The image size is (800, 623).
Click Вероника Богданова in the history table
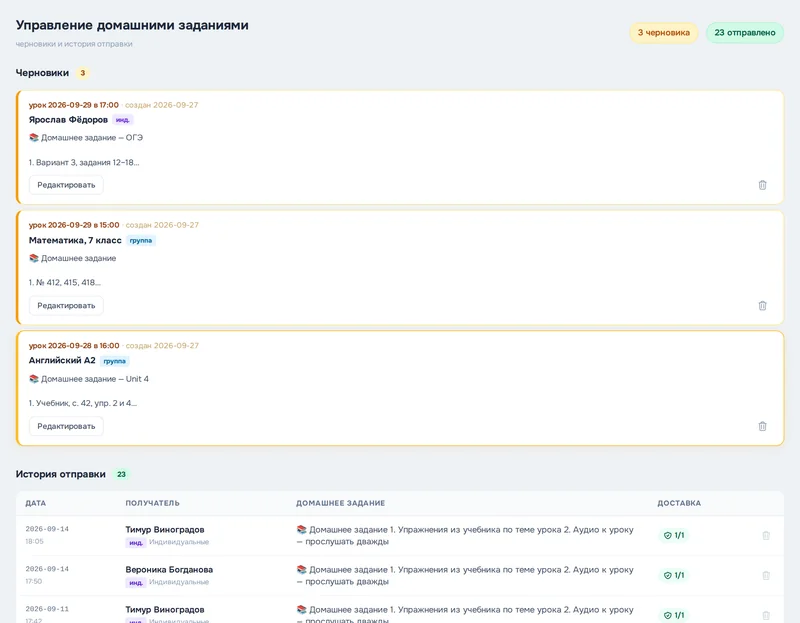169,569
